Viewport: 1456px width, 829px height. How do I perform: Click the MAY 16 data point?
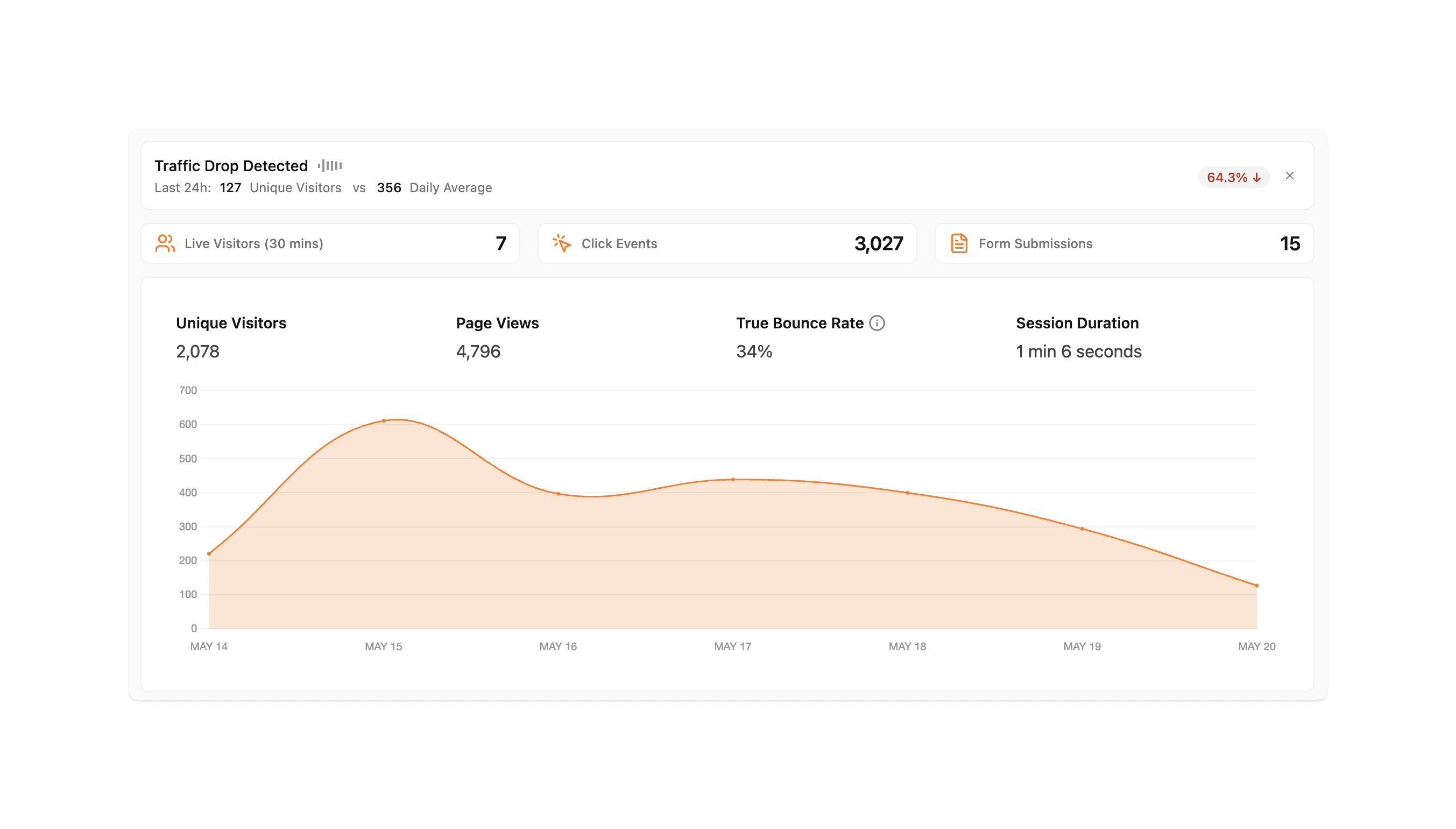tap(558, 494)
